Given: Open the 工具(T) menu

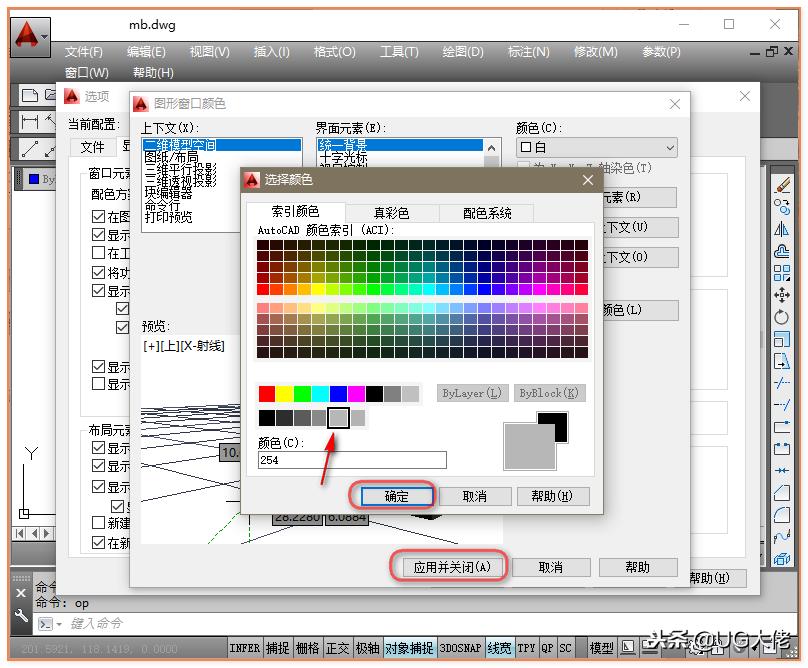Looking at the screenshot, I should click(399, 52).
